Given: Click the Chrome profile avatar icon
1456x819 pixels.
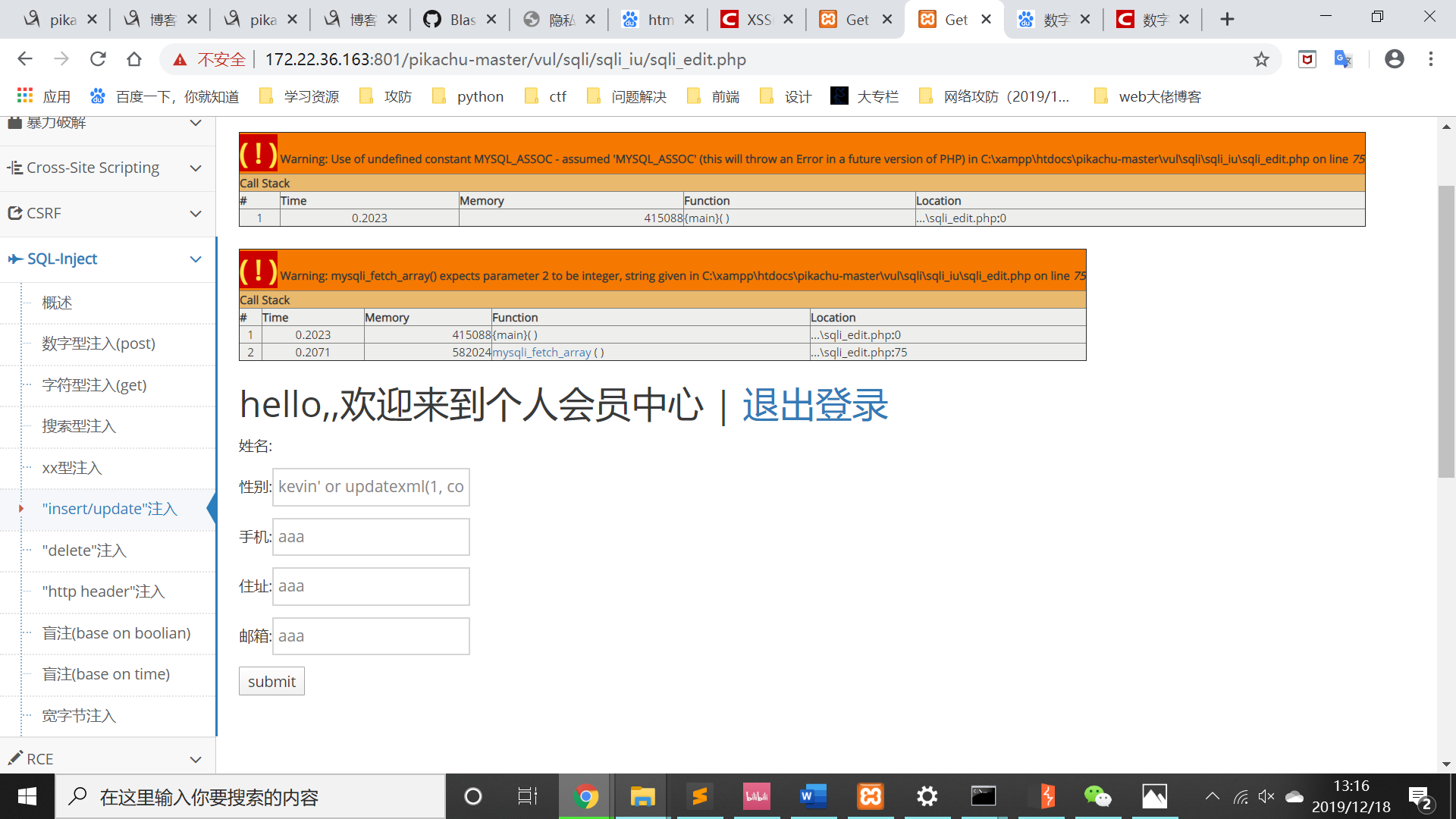Looking at the screenshot, I should (x=1394, y=59).
